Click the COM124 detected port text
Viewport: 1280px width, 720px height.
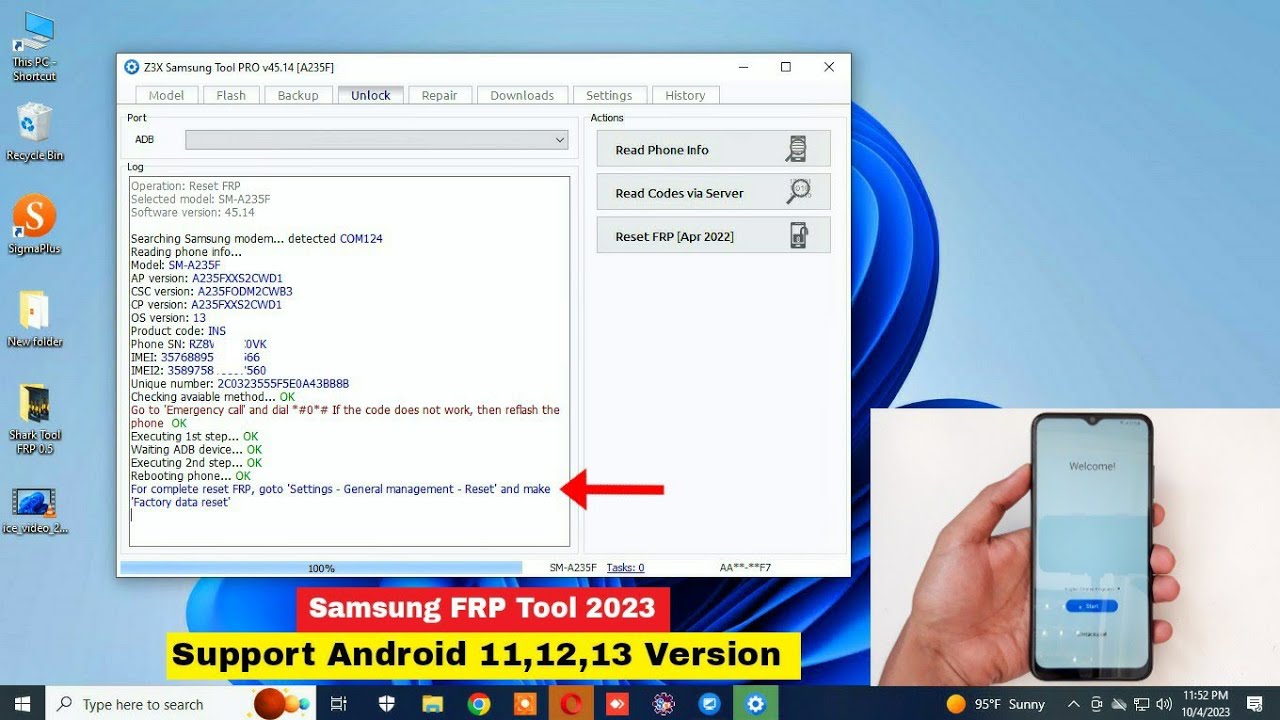(x=361, y=239)
